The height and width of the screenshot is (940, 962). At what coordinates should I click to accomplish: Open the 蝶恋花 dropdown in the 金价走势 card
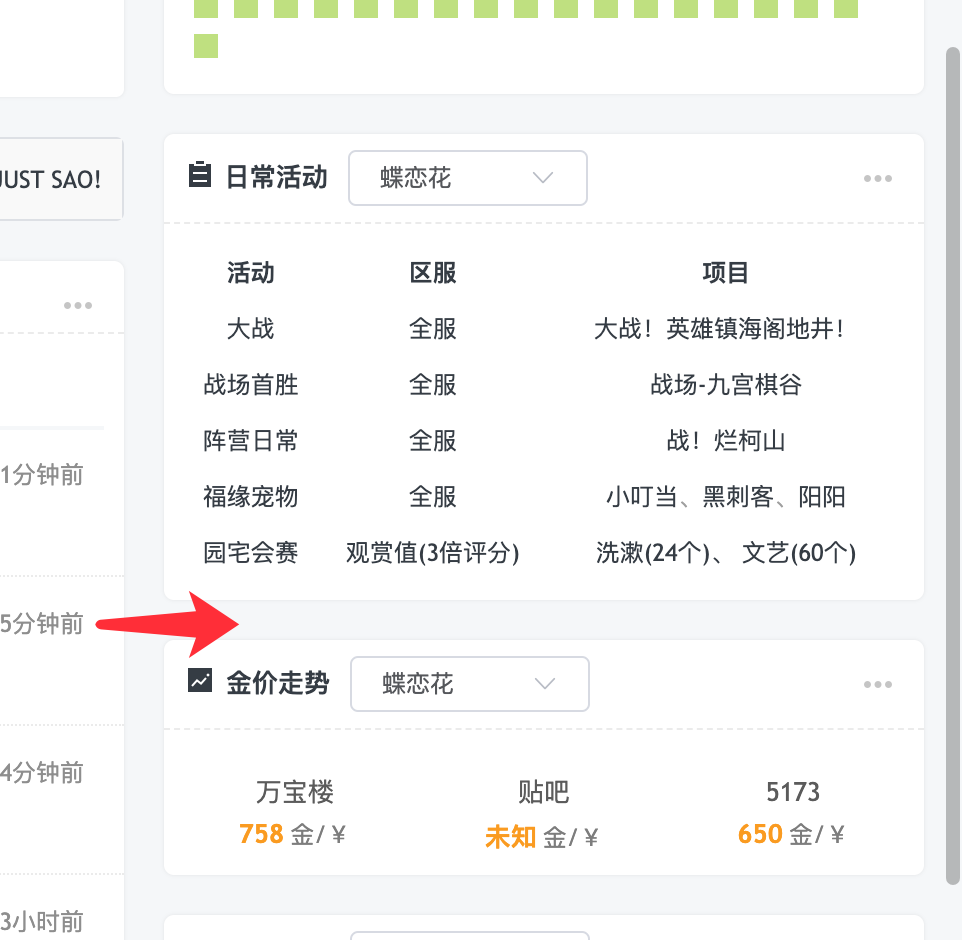pos(469,683)
